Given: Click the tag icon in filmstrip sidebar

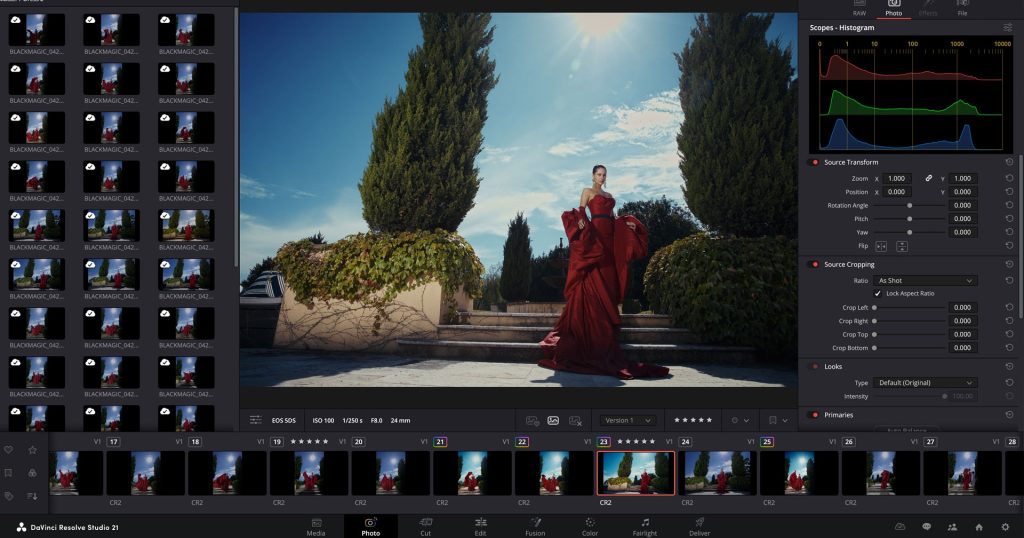Looking at the screenshot, I should pos(8,496).
